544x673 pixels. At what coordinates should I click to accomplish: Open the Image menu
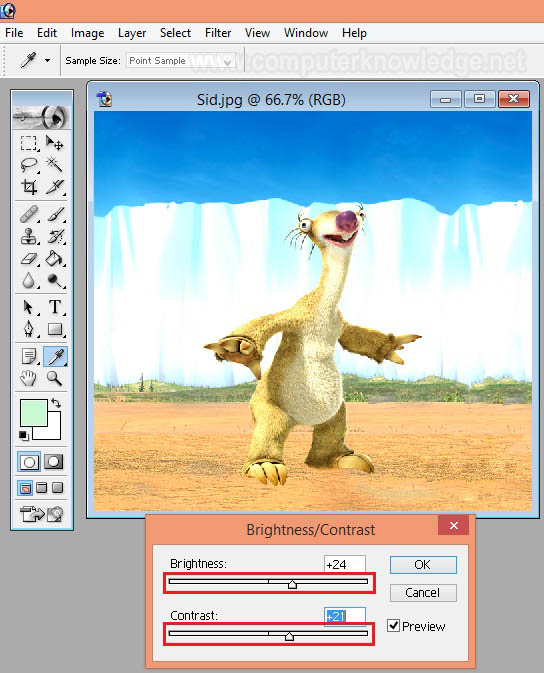pos(88,33)
